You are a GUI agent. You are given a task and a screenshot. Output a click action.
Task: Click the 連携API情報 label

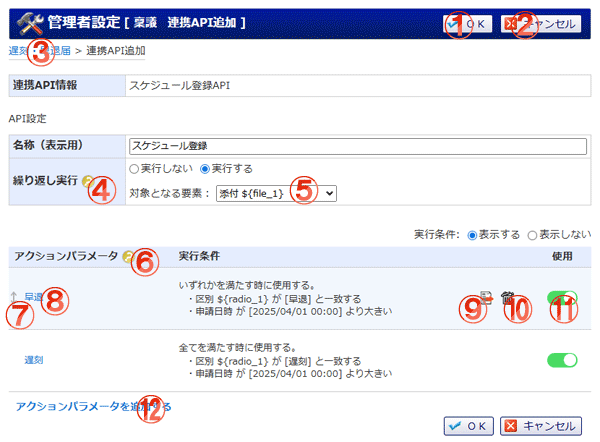click(45, 85)
